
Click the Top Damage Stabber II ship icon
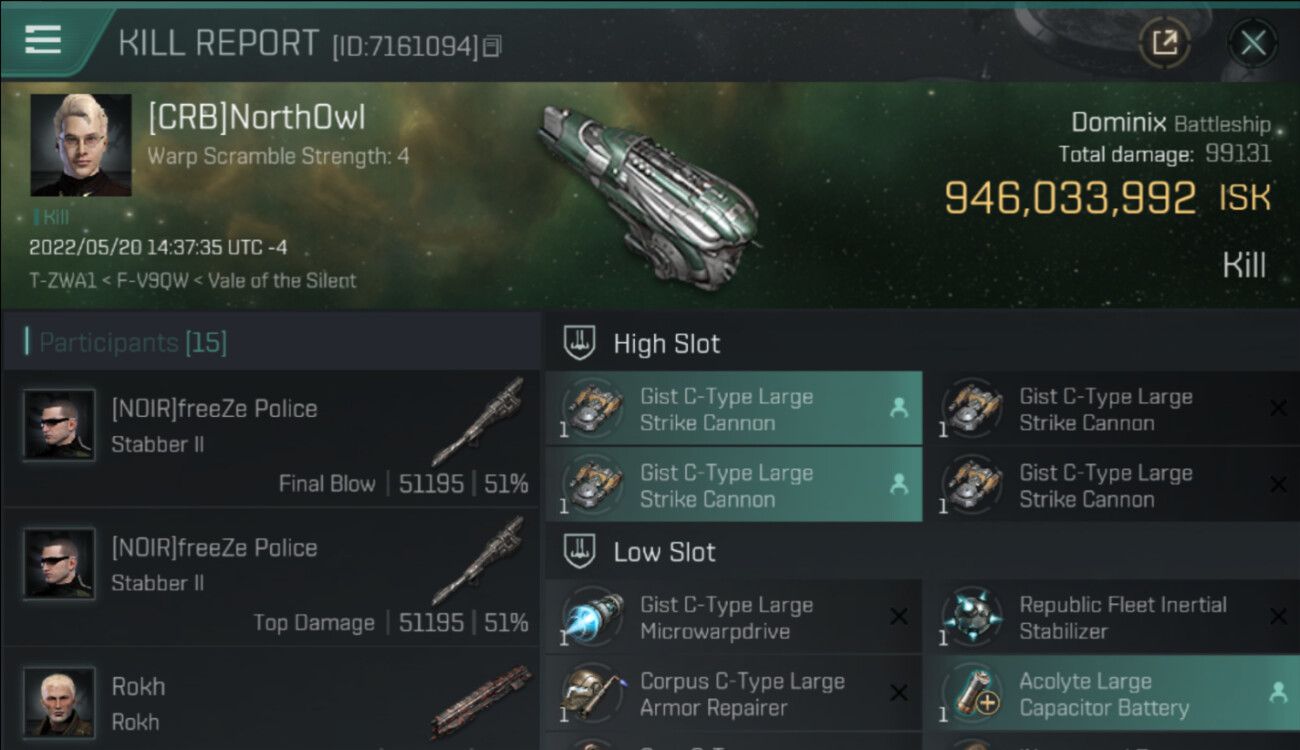481,561
